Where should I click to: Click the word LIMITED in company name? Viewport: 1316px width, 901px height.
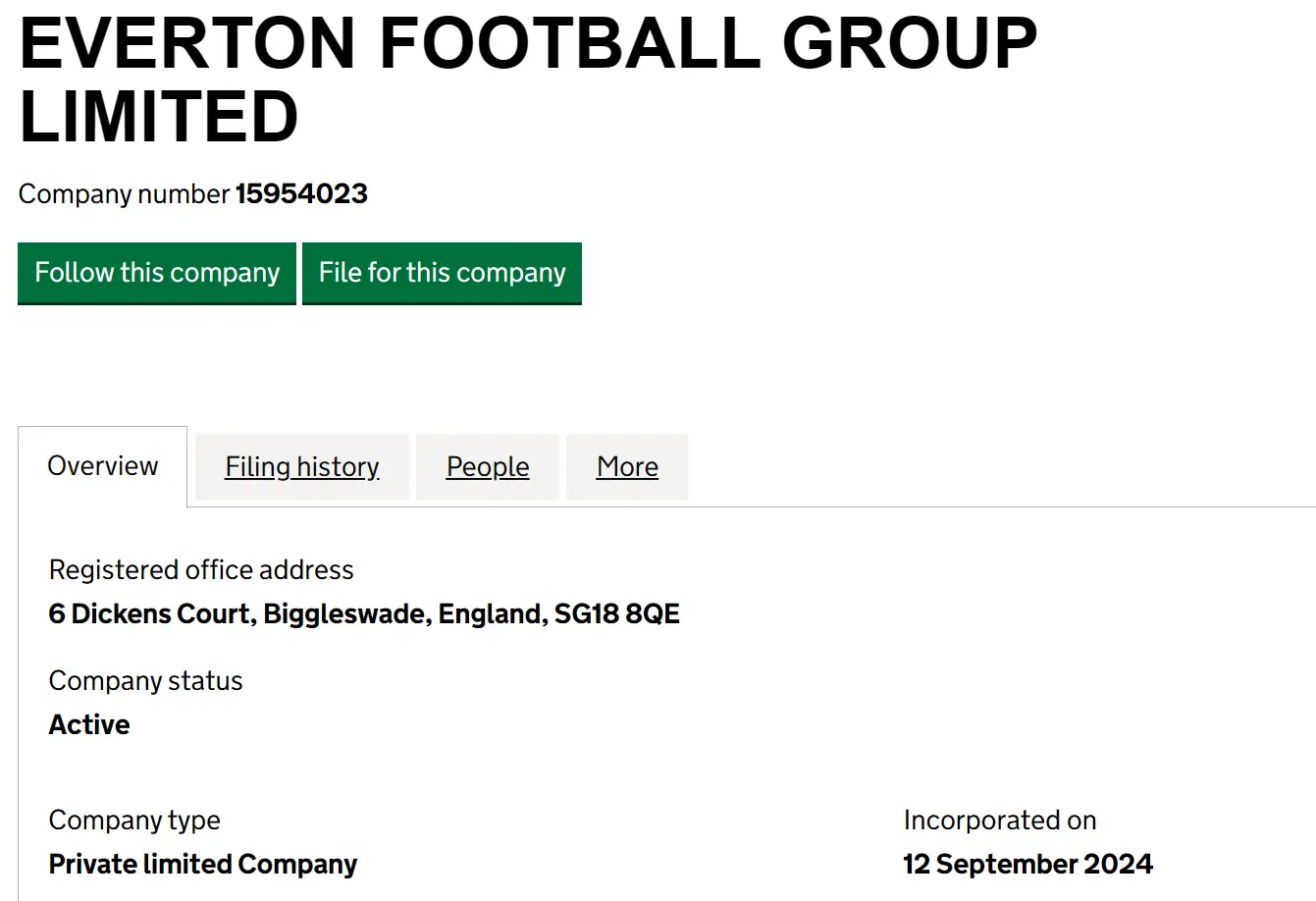(x=158, y=117)
